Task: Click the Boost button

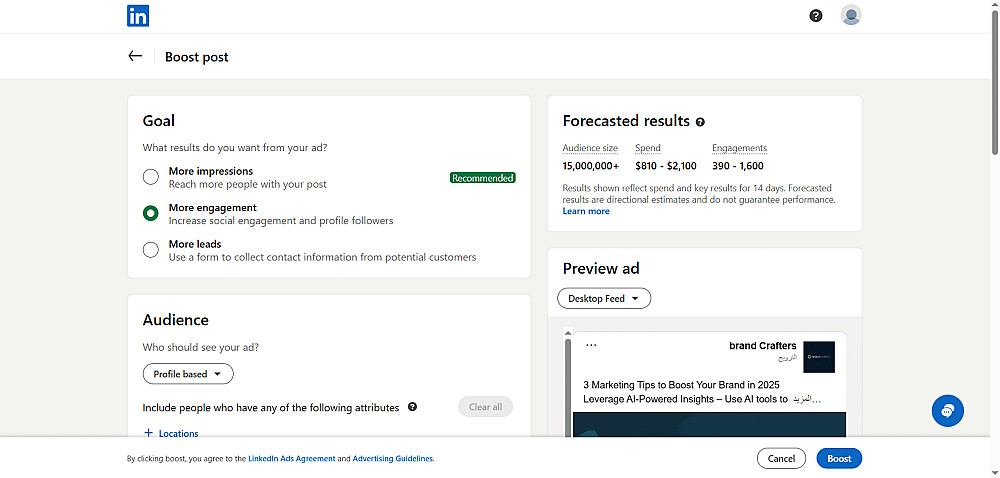Action: click(839, 458)
